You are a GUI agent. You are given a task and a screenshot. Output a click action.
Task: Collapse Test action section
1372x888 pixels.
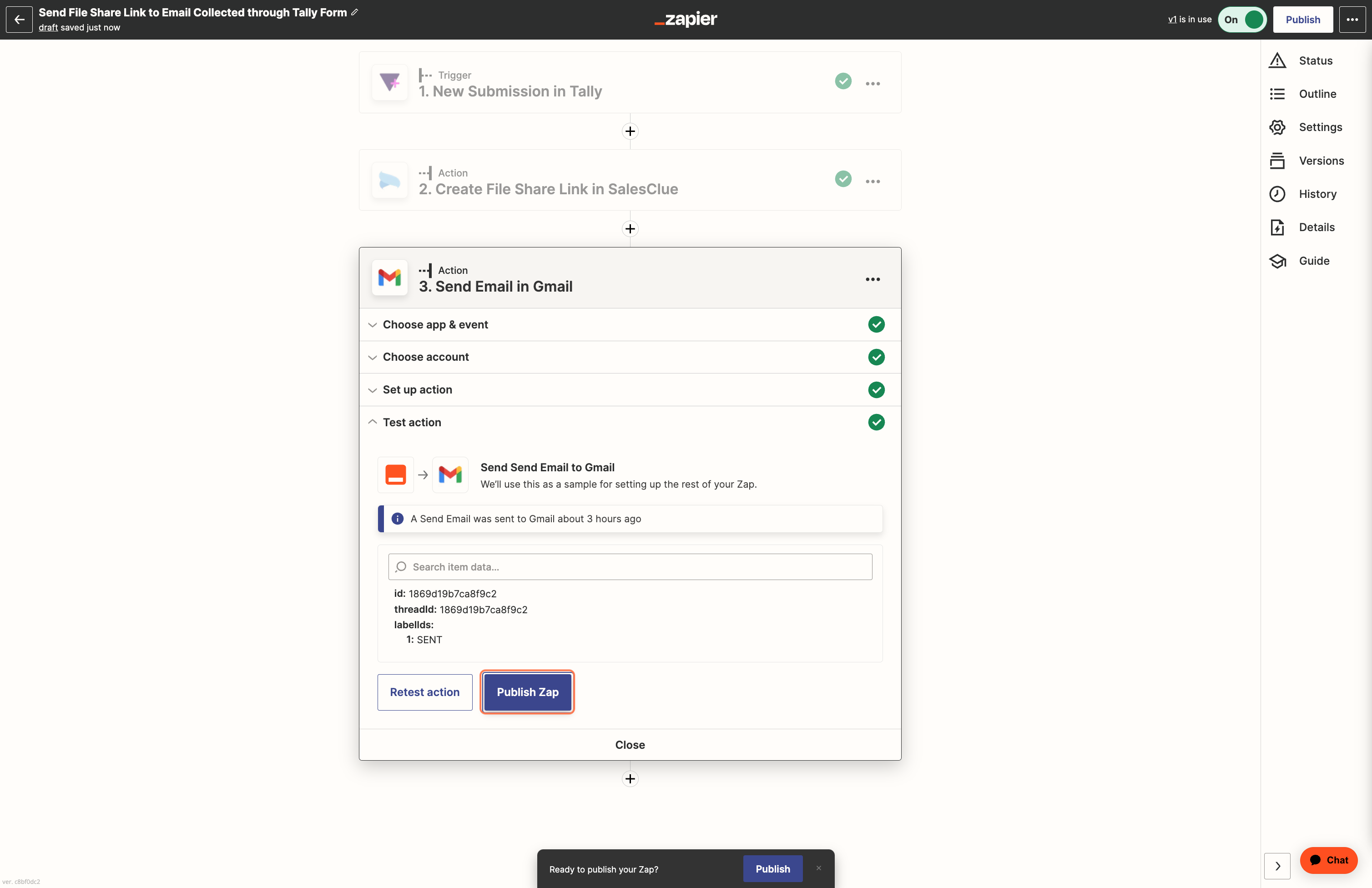[x=630, y=422]
